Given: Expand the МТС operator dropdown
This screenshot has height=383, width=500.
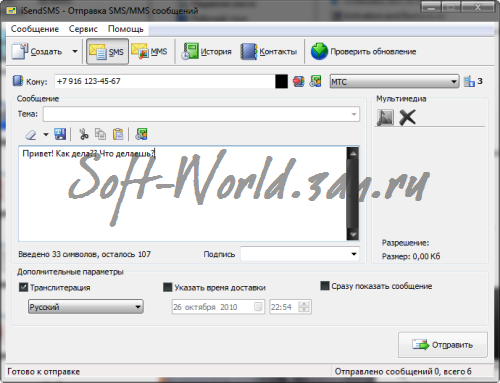Looking at the screenshot, I should [x=394, y=81].
